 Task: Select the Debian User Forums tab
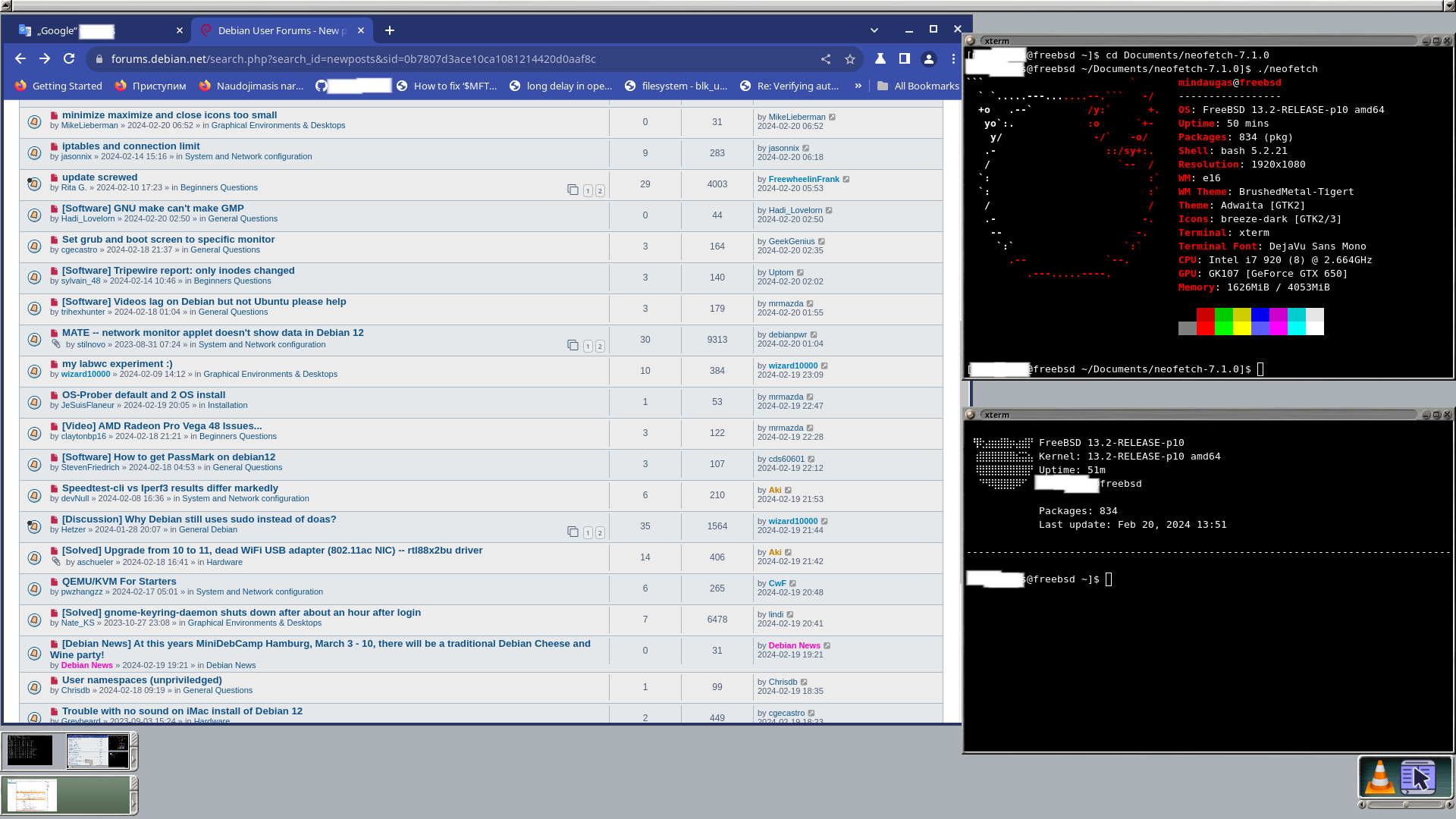pyautogui.click(x=282, y=30)
